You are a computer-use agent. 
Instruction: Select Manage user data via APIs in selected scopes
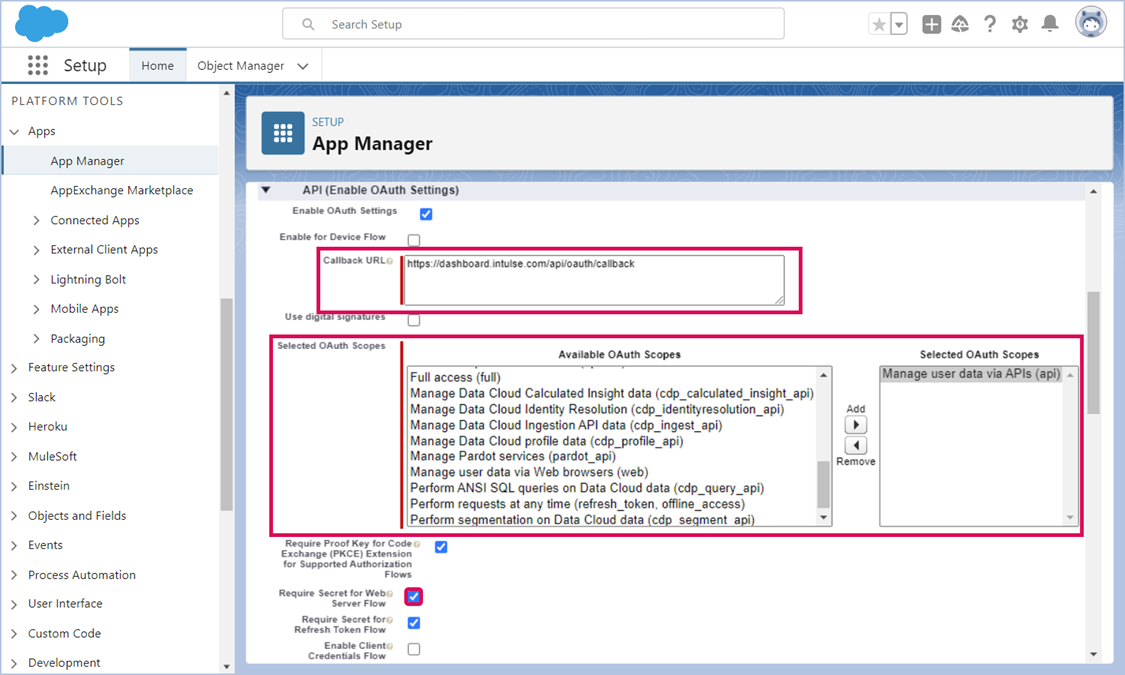tap(971, 374)
